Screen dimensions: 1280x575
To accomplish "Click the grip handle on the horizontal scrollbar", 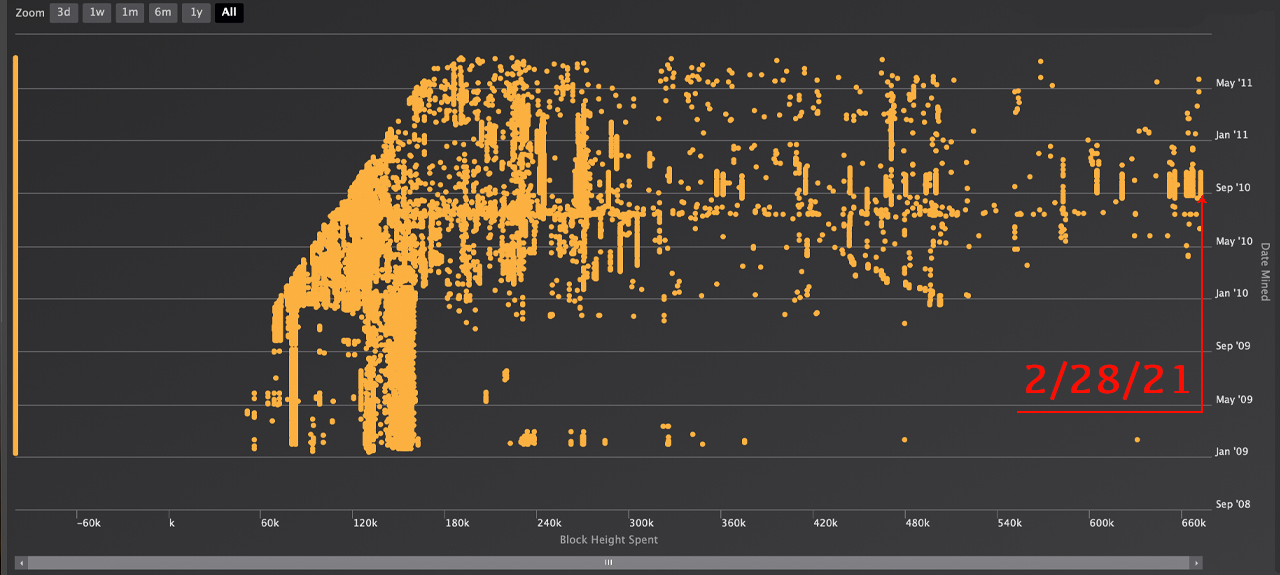I will click(x=608, y=563).
